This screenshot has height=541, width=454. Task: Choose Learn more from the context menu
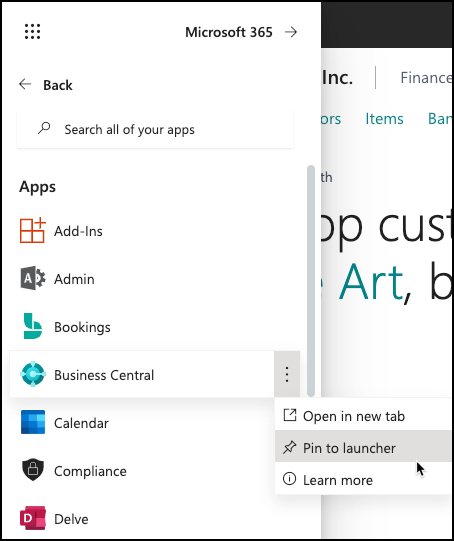click(364, 480)
